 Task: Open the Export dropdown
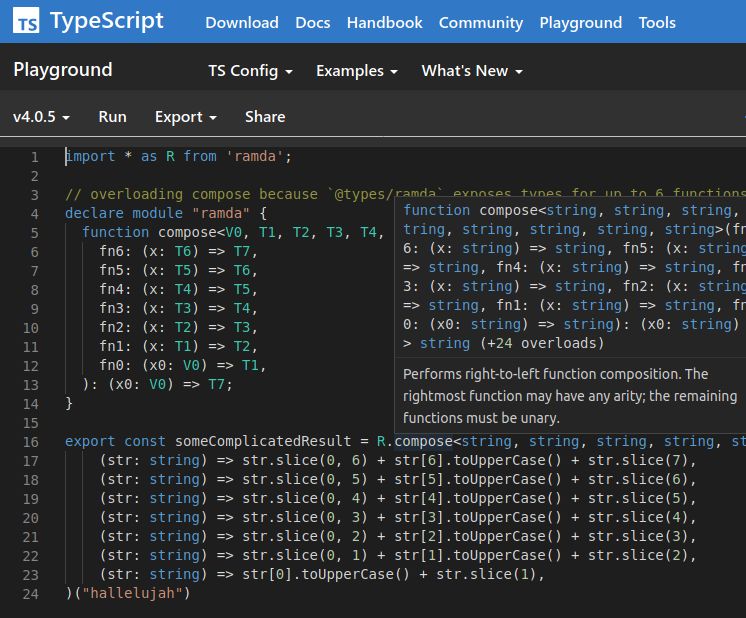186,117
